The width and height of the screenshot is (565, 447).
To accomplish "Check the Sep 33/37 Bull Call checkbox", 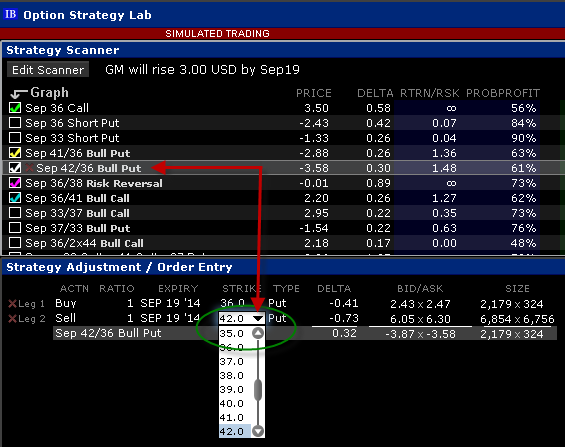I will [15, 213].
